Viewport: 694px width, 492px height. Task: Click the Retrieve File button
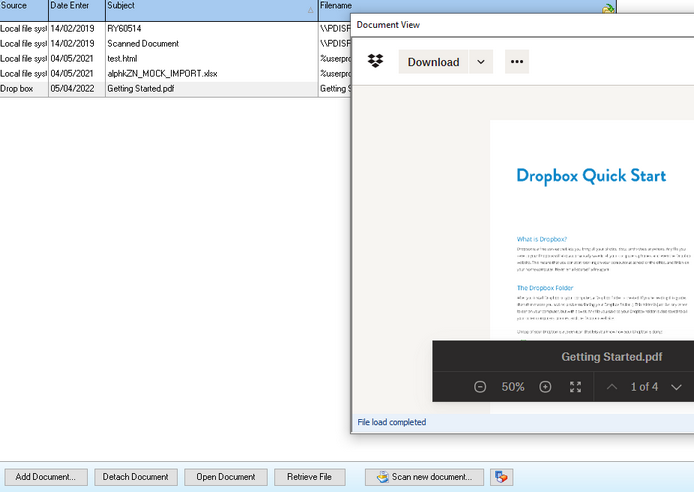point(309,477)
